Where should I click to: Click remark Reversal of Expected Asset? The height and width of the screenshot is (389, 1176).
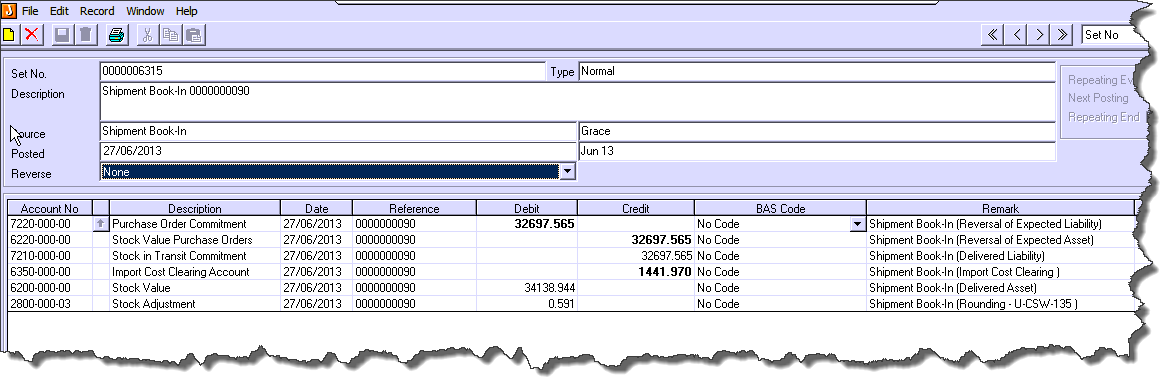pos(1000,240)
